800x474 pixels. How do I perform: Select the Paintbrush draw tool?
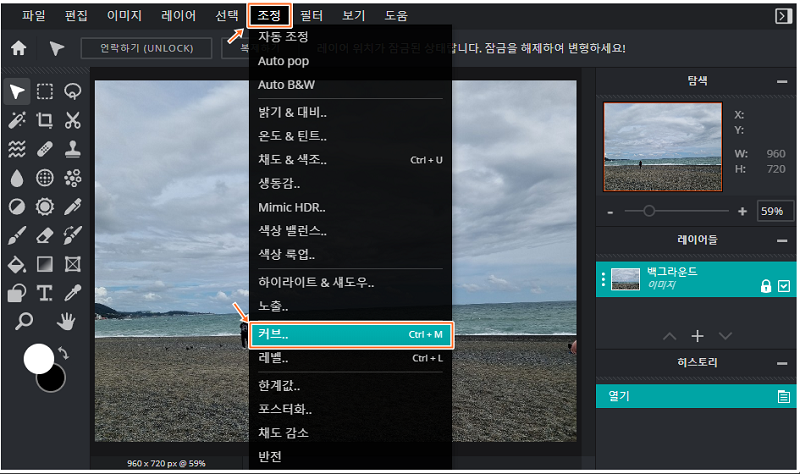pyautogui.click(x=17, y=236)
